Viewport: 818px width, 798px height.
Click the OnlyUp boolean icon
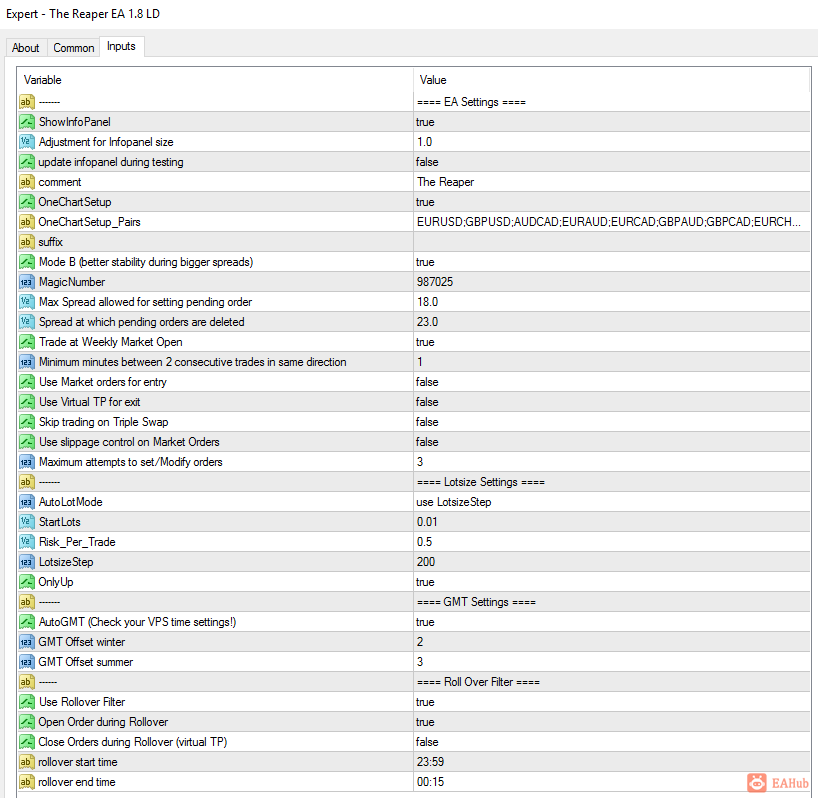pos(27,582)
